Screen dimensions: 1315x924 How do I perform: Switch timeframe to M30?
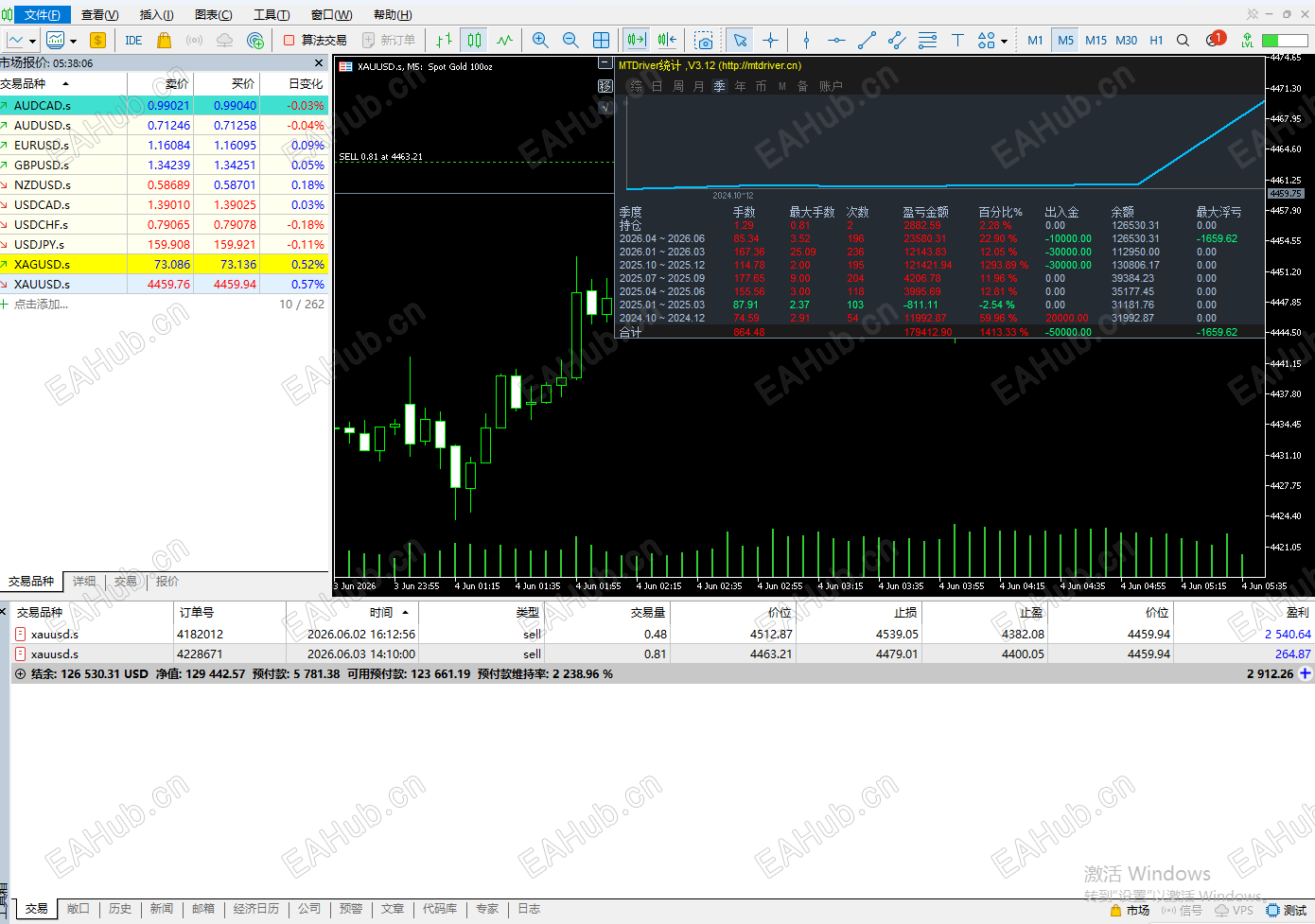coord(1126,40)
